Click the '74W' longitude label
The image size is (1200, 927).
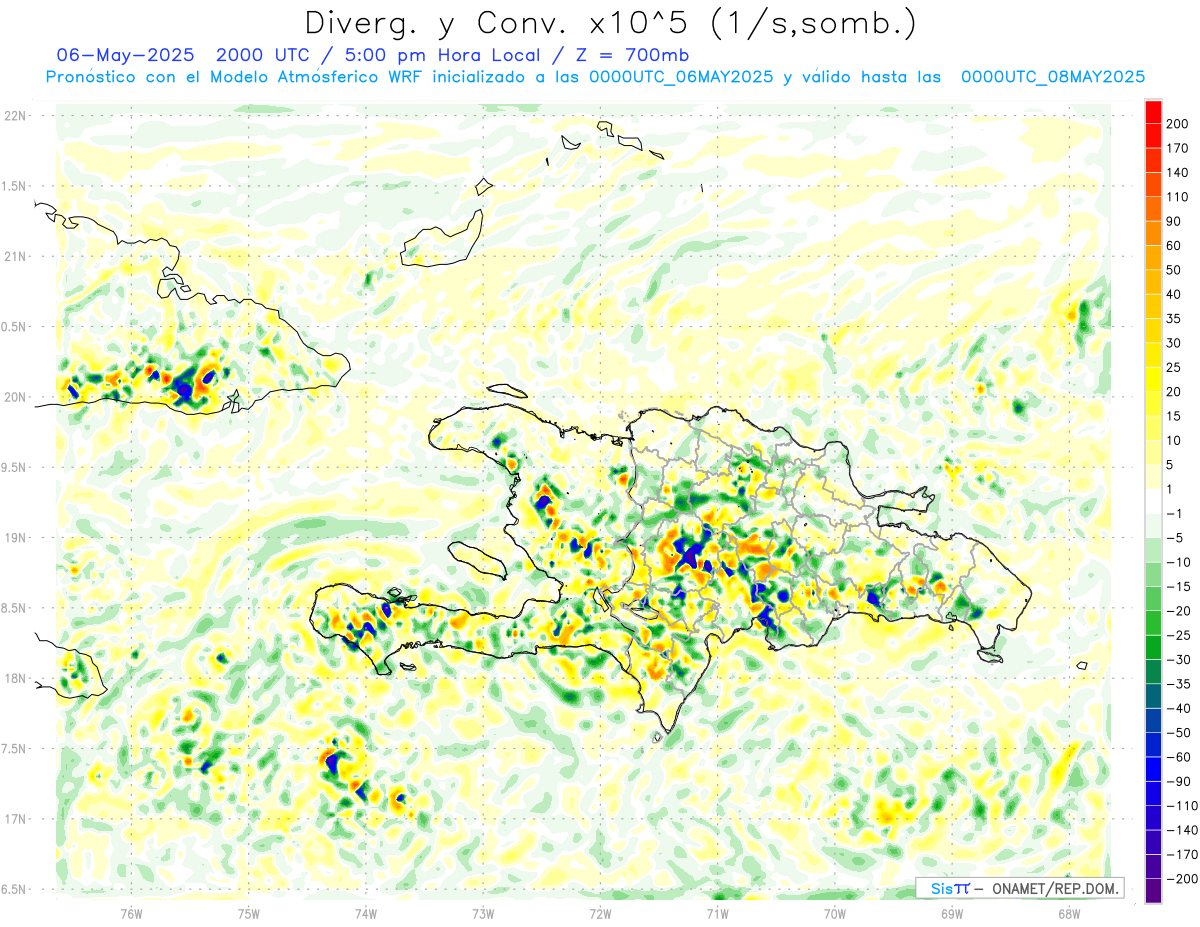click(x=366, y=913)
